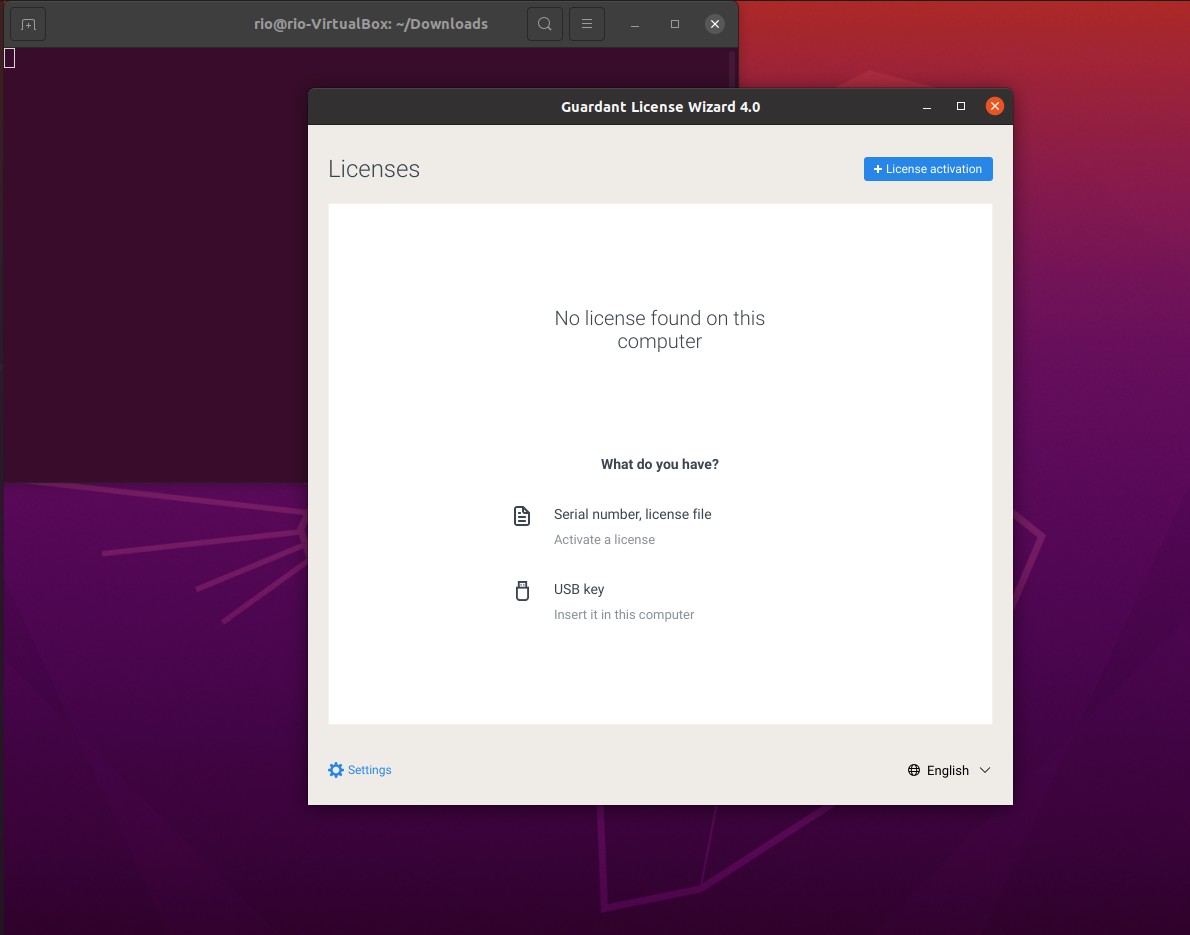Image resolution: width=1190 pixels, height=935 pixels.
Task: Maximize the Guardant License Wizard window
Action: pyautogui.click(x=961, y=106)
